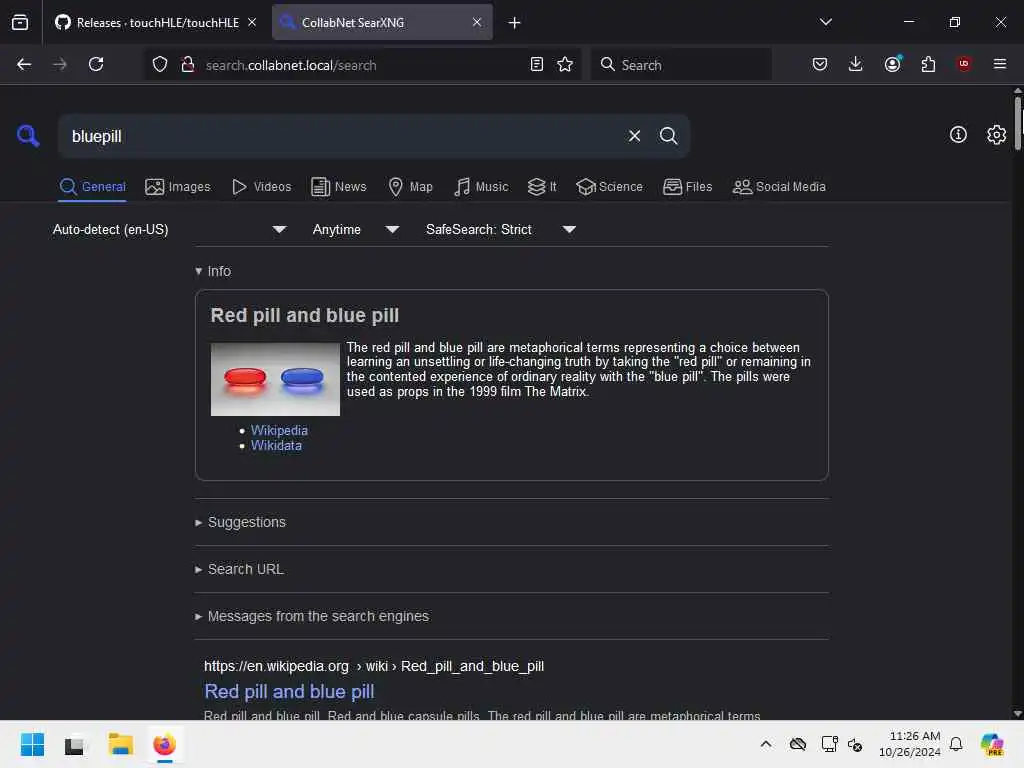
Task: Open the Windows Start menu
Action: pos(32,744)
